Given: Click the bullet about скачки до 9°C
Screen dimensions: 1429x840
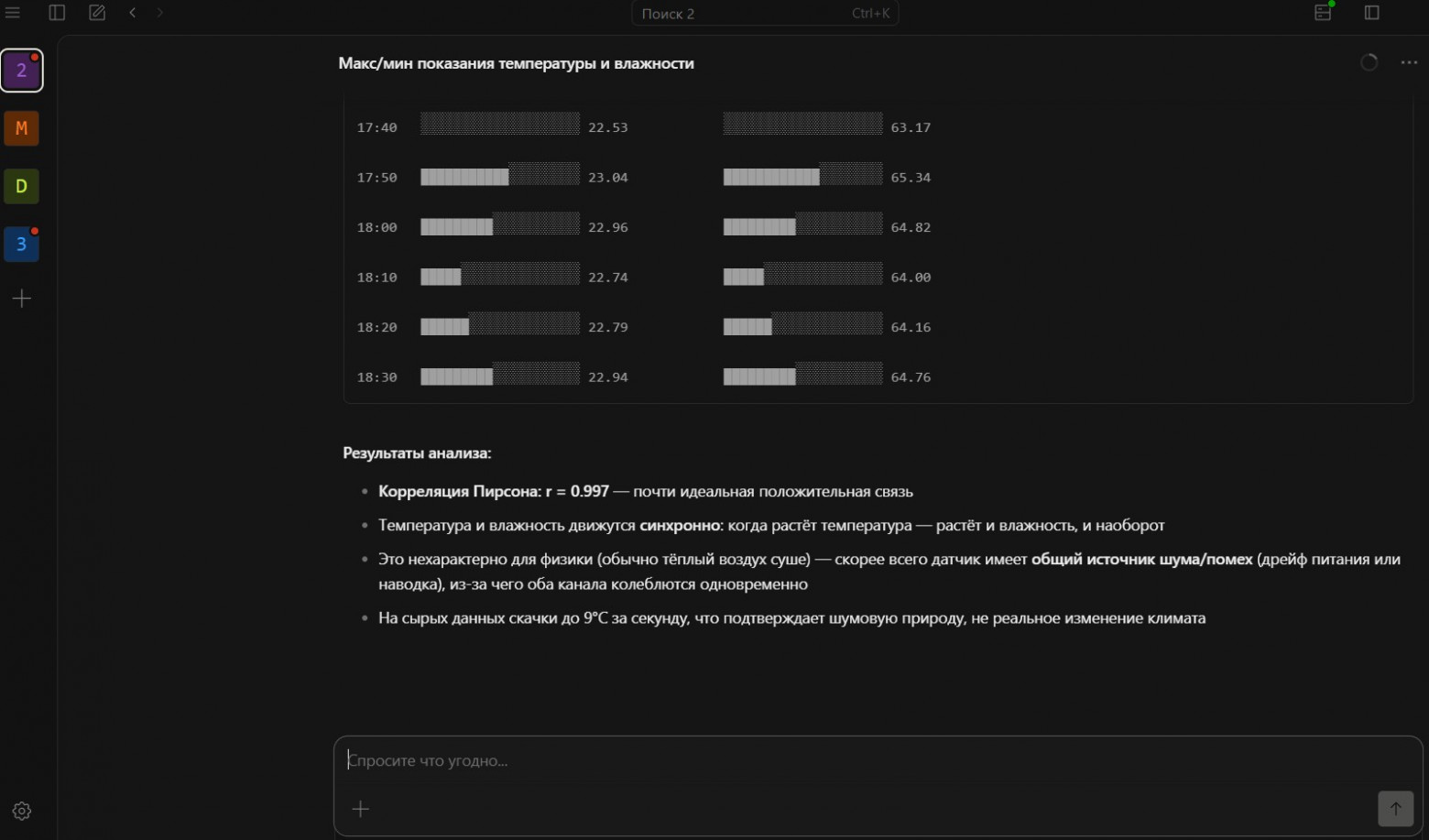Looking at the screenshot, I should [x=792, y=618].
